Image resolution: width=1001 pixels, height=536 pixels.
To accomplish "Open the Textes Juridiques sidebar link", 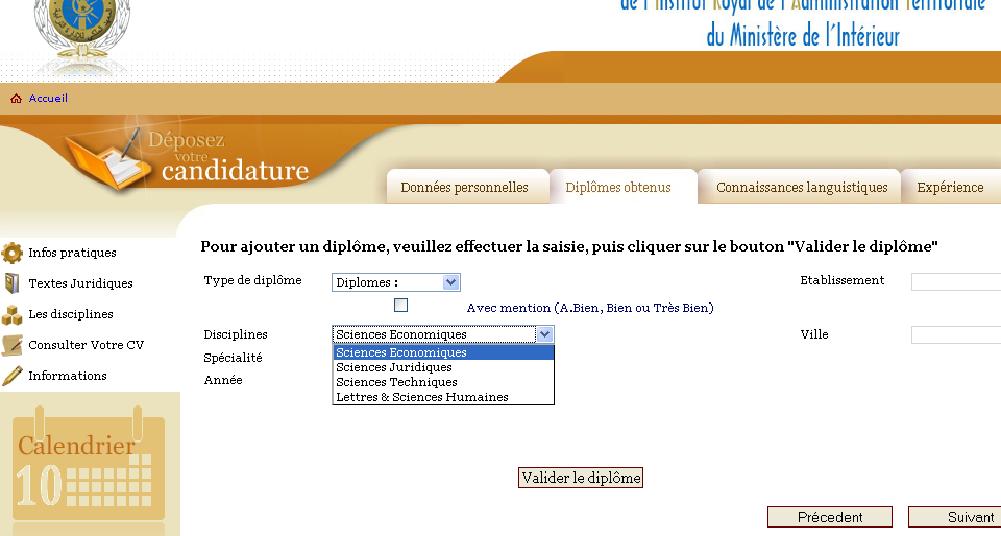I will click(80, 283).
